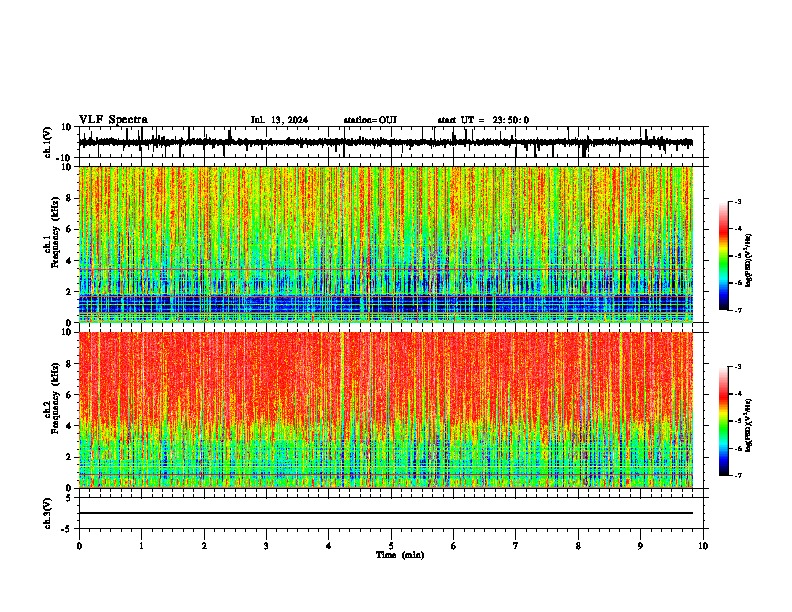Click the '-3' label atop ch.2 color scale
Viewport: 792px width, 612px height.
pos(738,367)
